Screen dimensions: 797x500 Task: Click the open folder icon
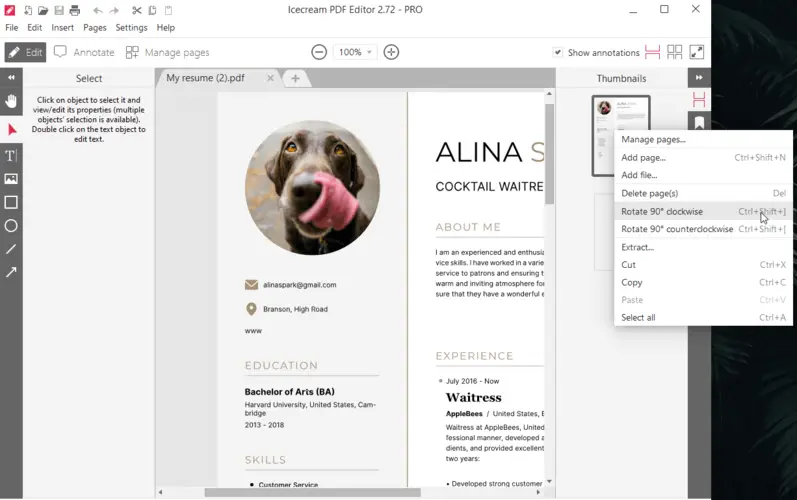(x=43, y=10)
